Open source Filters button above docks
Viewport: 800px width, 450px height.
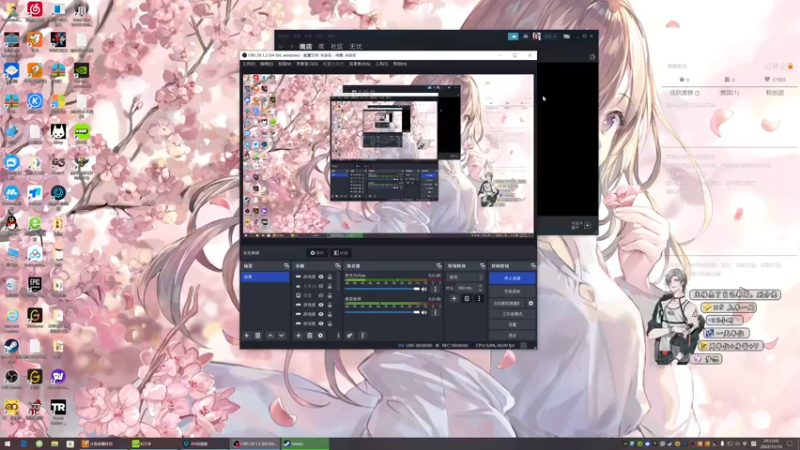tap(340, 253)
